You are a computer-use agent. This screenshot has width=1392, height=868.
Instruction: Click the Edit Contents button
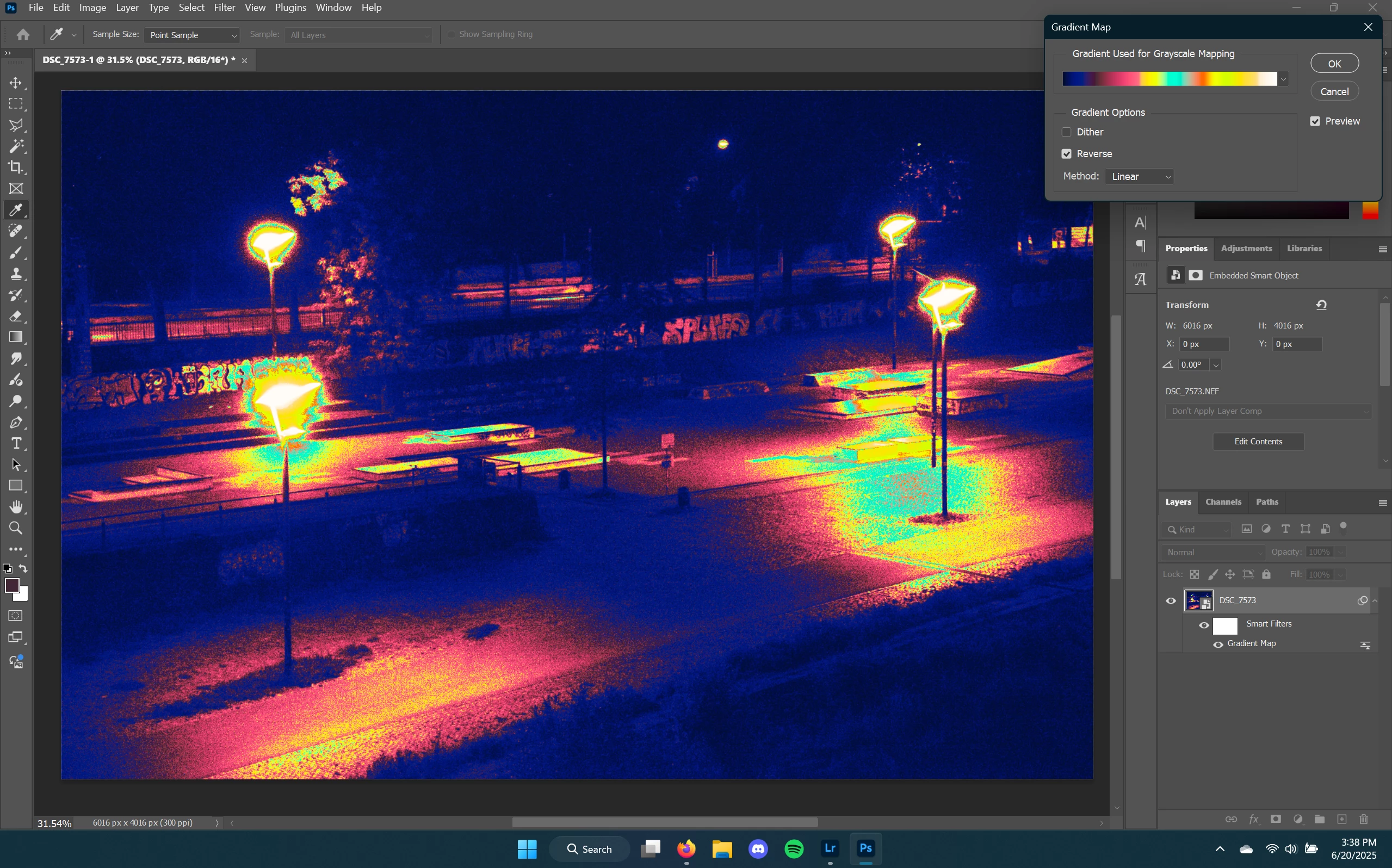click(x=1258, y=442)
